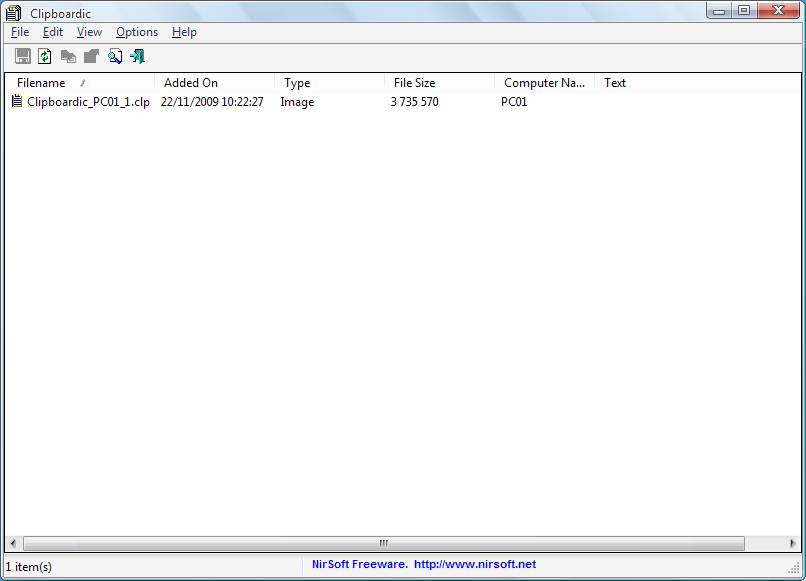The width and height of the screenshot is (806, 581).
Task: Sort by the Filename column header
Action: tap(80, 83)
